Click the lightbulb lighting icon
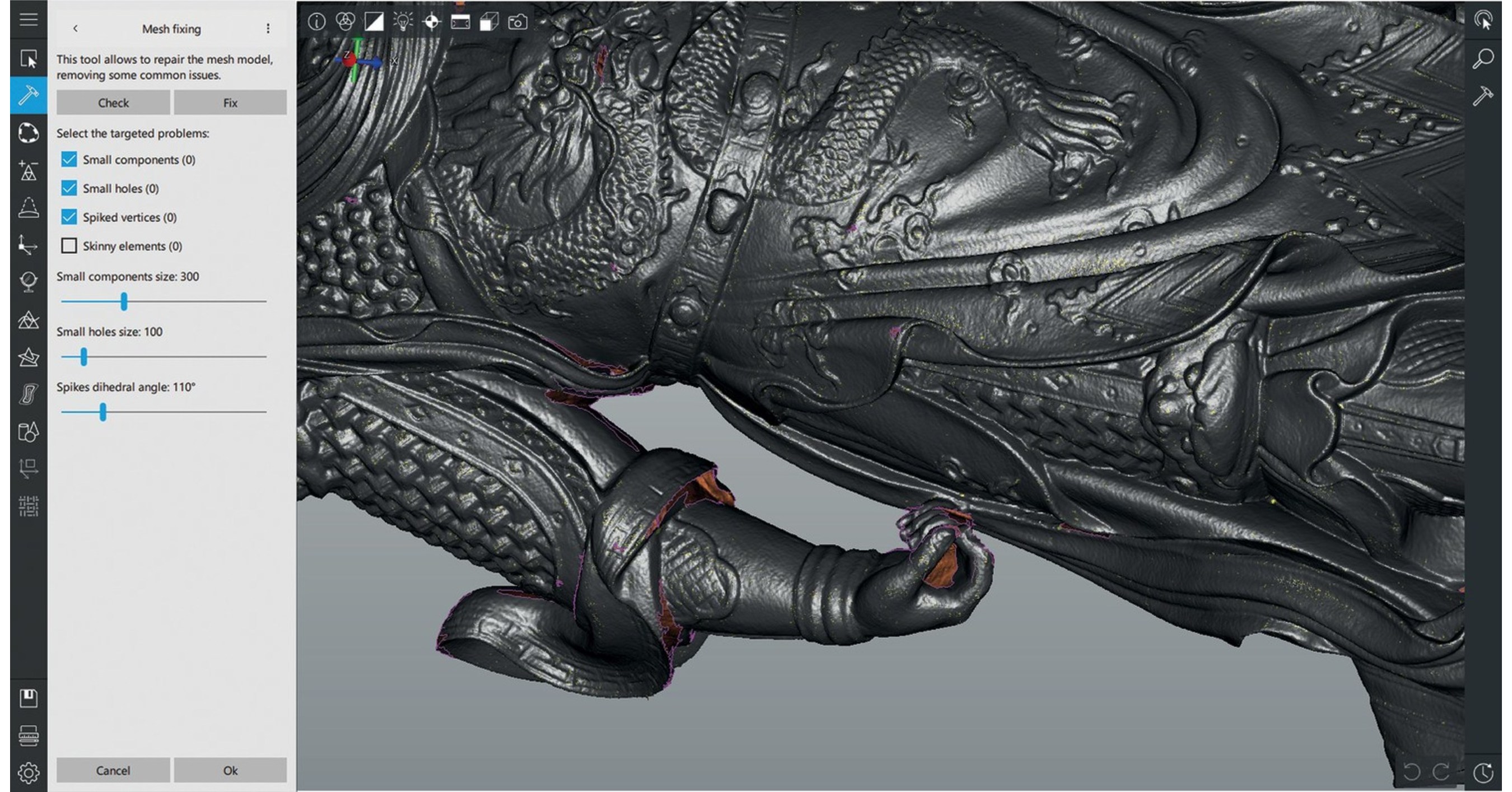This screenshot has height=792, width=1512. (403, 22)
